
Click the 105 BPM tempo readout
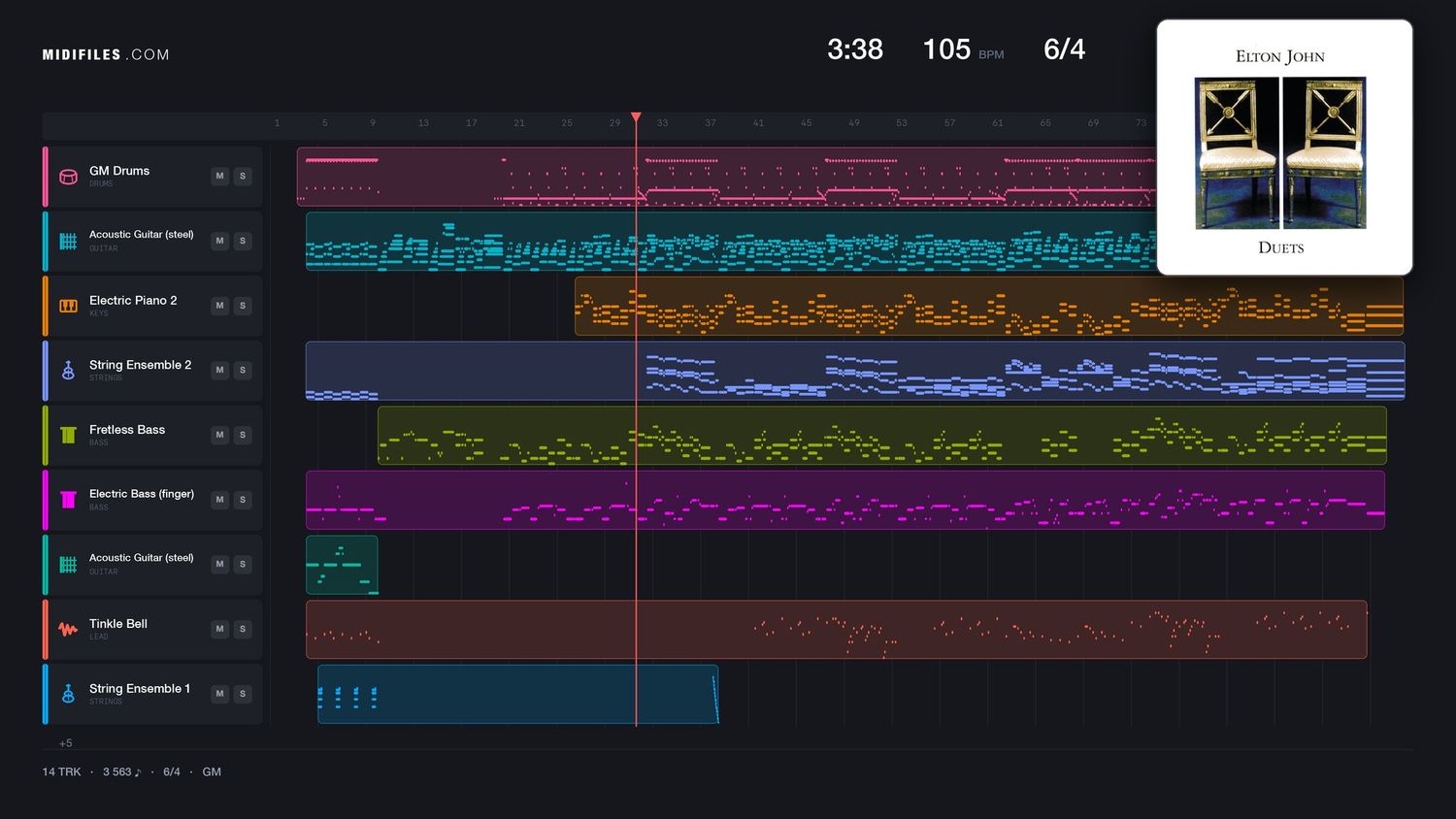pyautogui.click(x=963, y=49)
